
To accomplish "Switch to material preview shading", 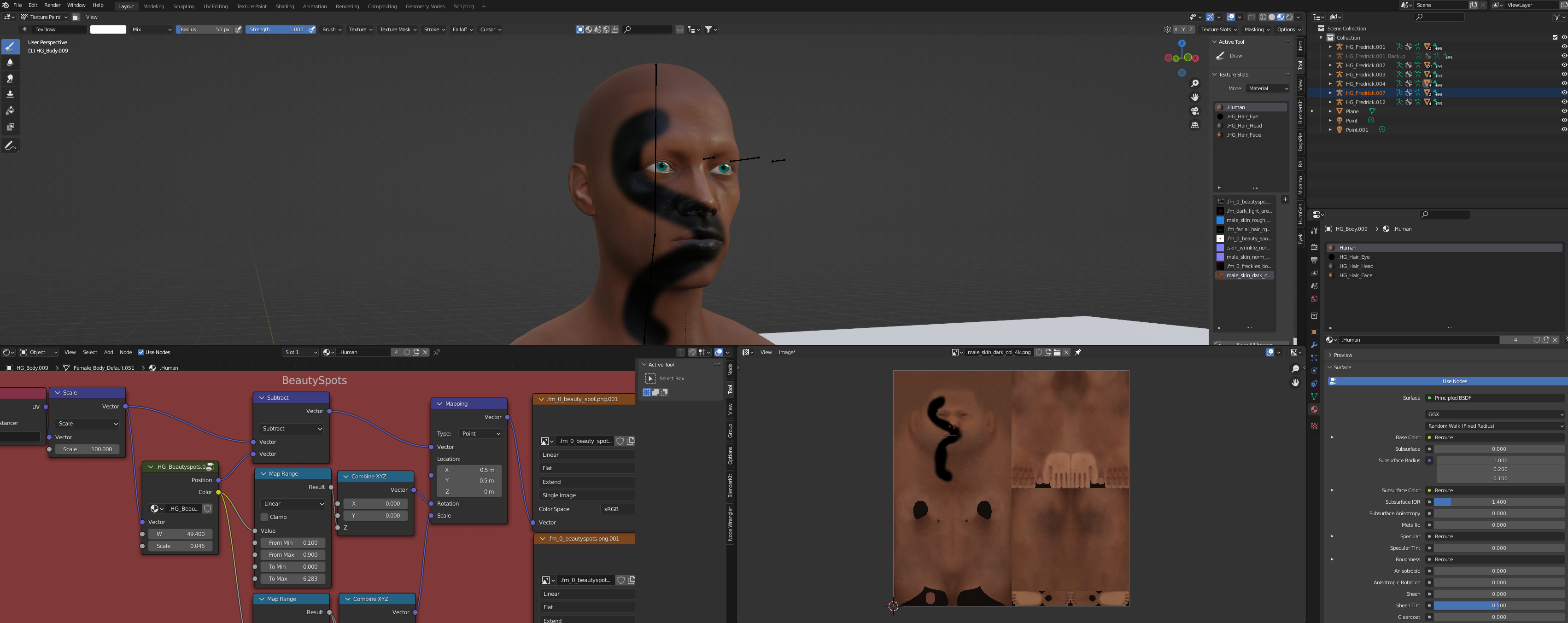I will pyautogui.click(x=1280, y=17).
